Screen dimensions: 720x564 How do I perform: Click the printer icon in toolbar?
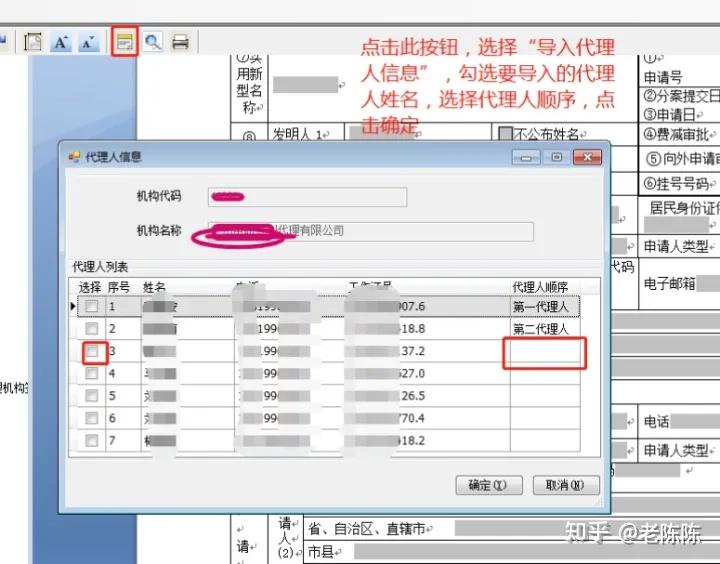coord(180,42)
